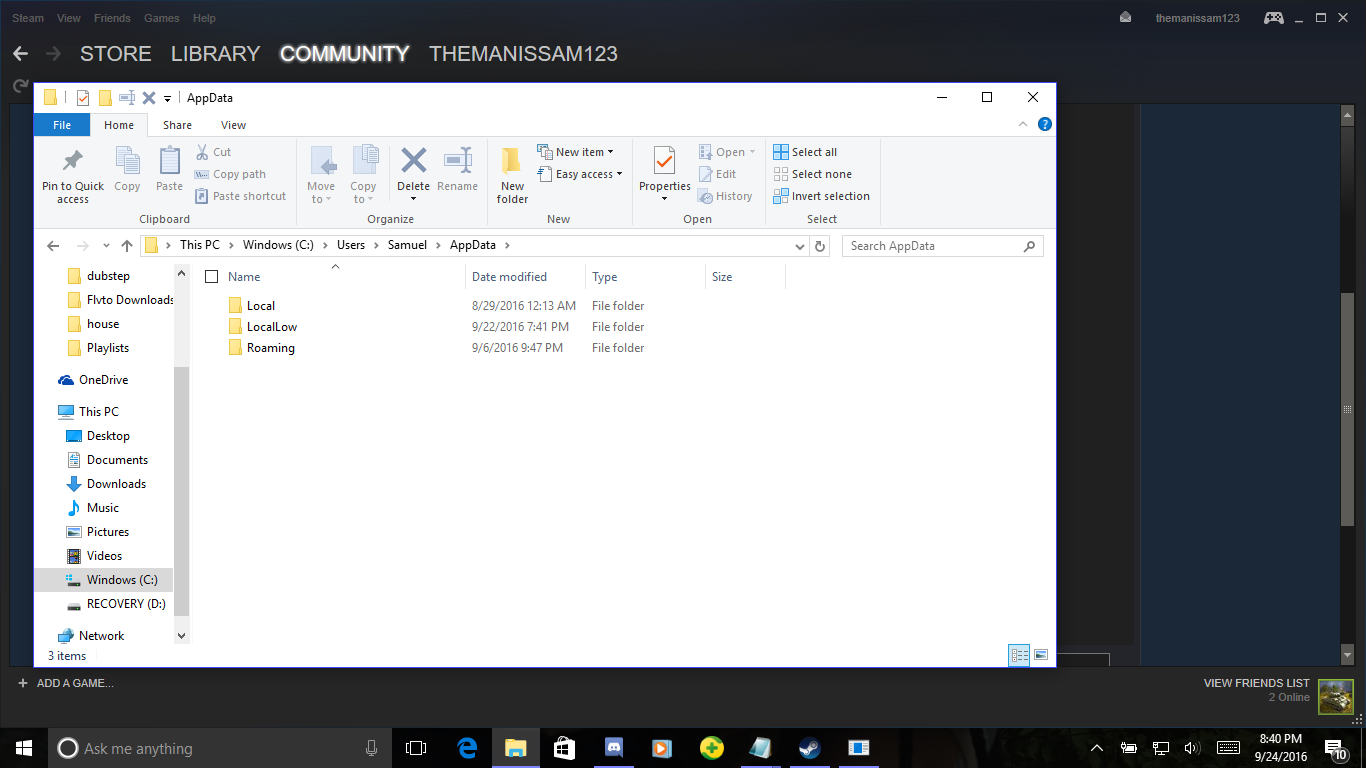Screen dimensions: 1366x768
Task: Select the Local folder
Action: (261, 306)
